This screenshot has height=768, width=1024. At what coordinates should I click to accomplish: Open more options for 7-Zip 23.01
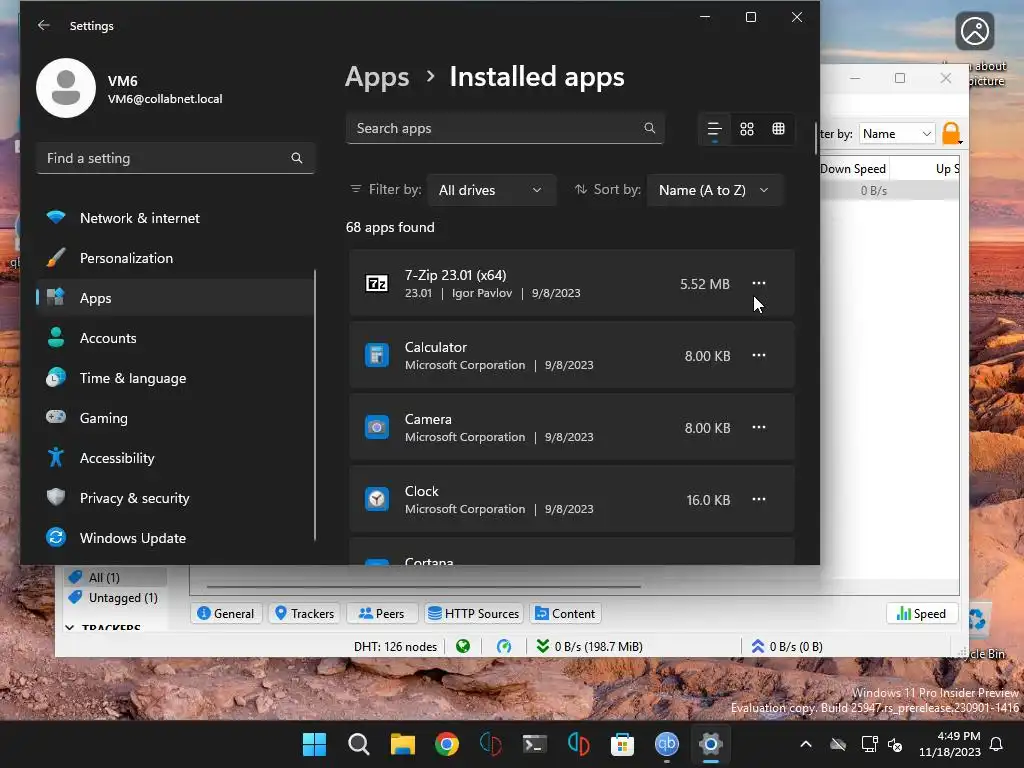click(758, 283)
